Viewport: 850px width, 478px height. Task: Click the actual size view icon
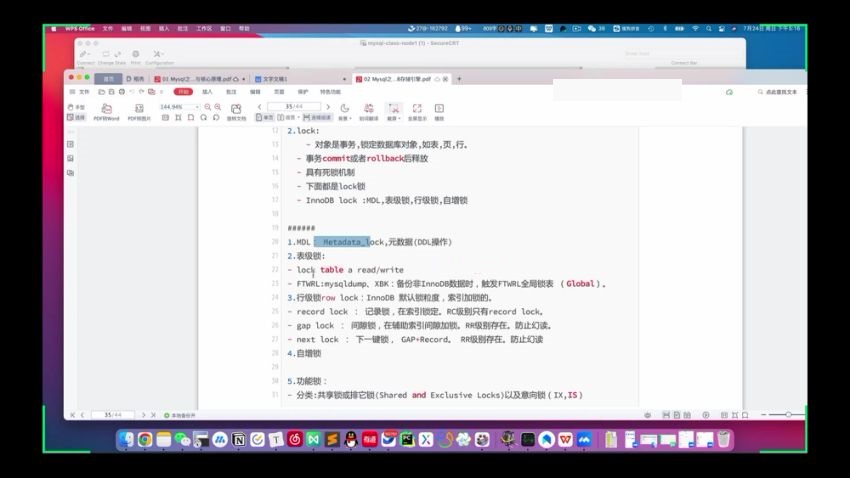(165, 117)
